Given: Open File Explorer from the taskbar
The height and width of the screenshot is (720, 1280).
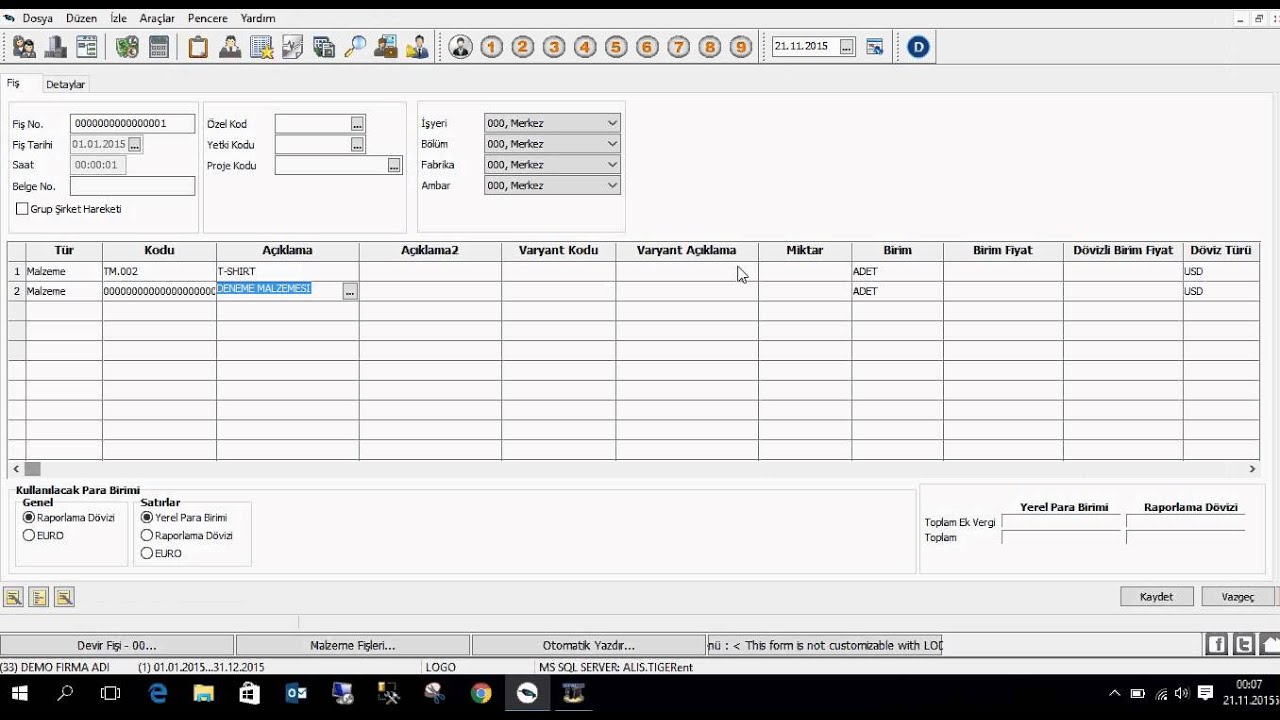Looking at the screenshot, I should (203, 693).
